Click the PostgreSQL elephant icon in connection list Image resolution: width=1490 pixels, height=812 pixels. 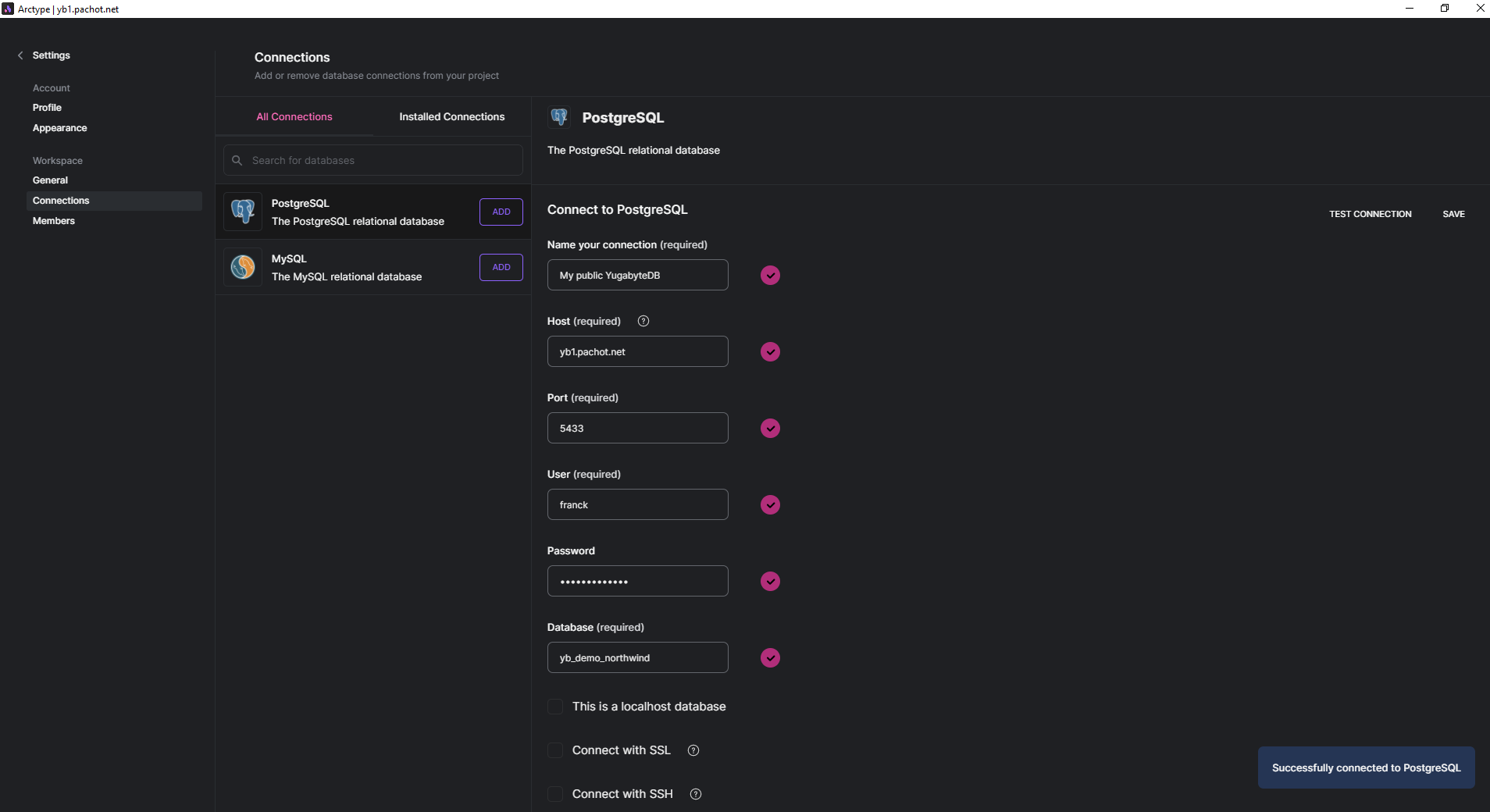[243, 212]
